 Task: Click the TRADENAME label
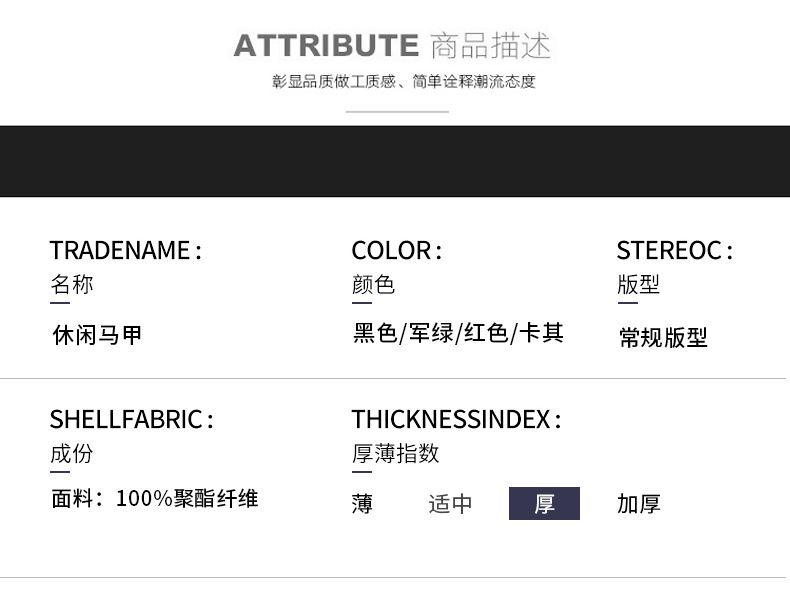tap(125, 250)
